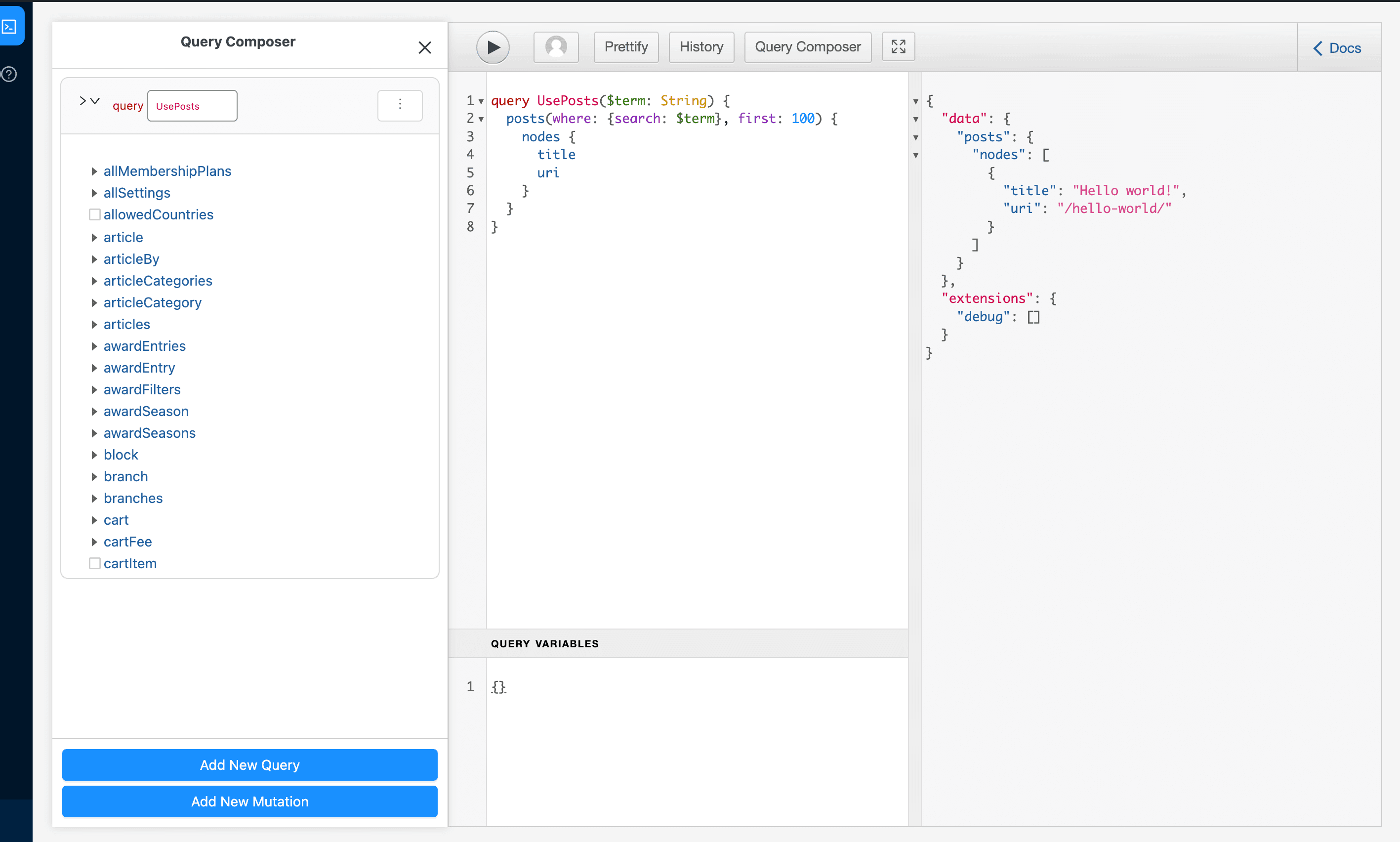This screenshot has width=1400, height=842.
Task: Switch to the Query Composer view
Action: pos(807,47)
